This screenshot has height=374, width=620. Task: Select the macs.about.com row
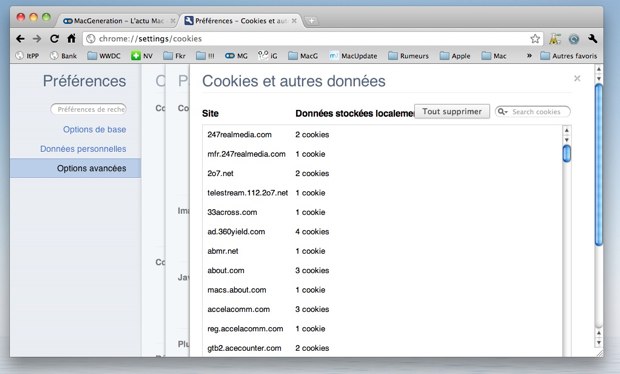click(x=382, y=289)
